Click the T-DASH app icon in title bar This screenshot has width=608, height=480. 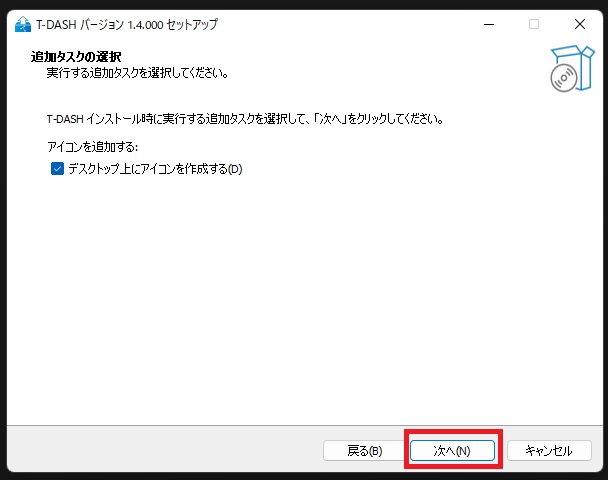click(x=22, y=24)
